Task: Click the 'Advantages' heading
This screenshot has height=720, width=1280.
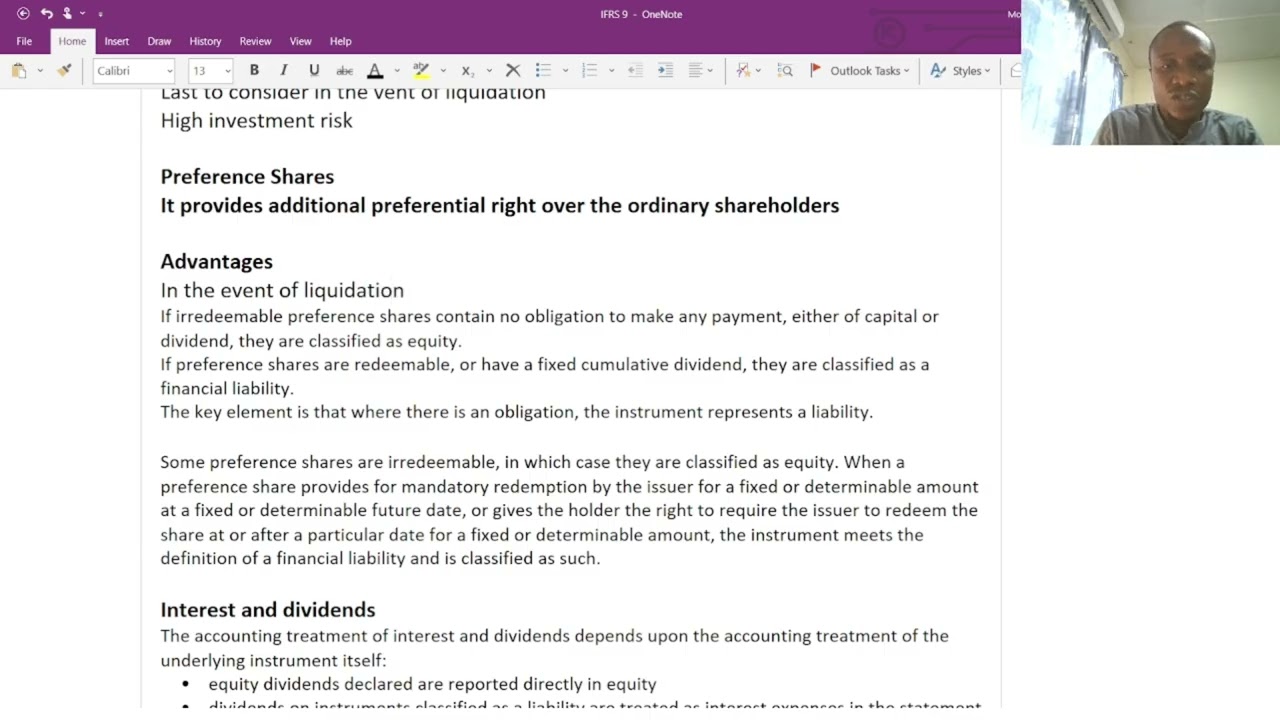Action: [x=216, y=261]
